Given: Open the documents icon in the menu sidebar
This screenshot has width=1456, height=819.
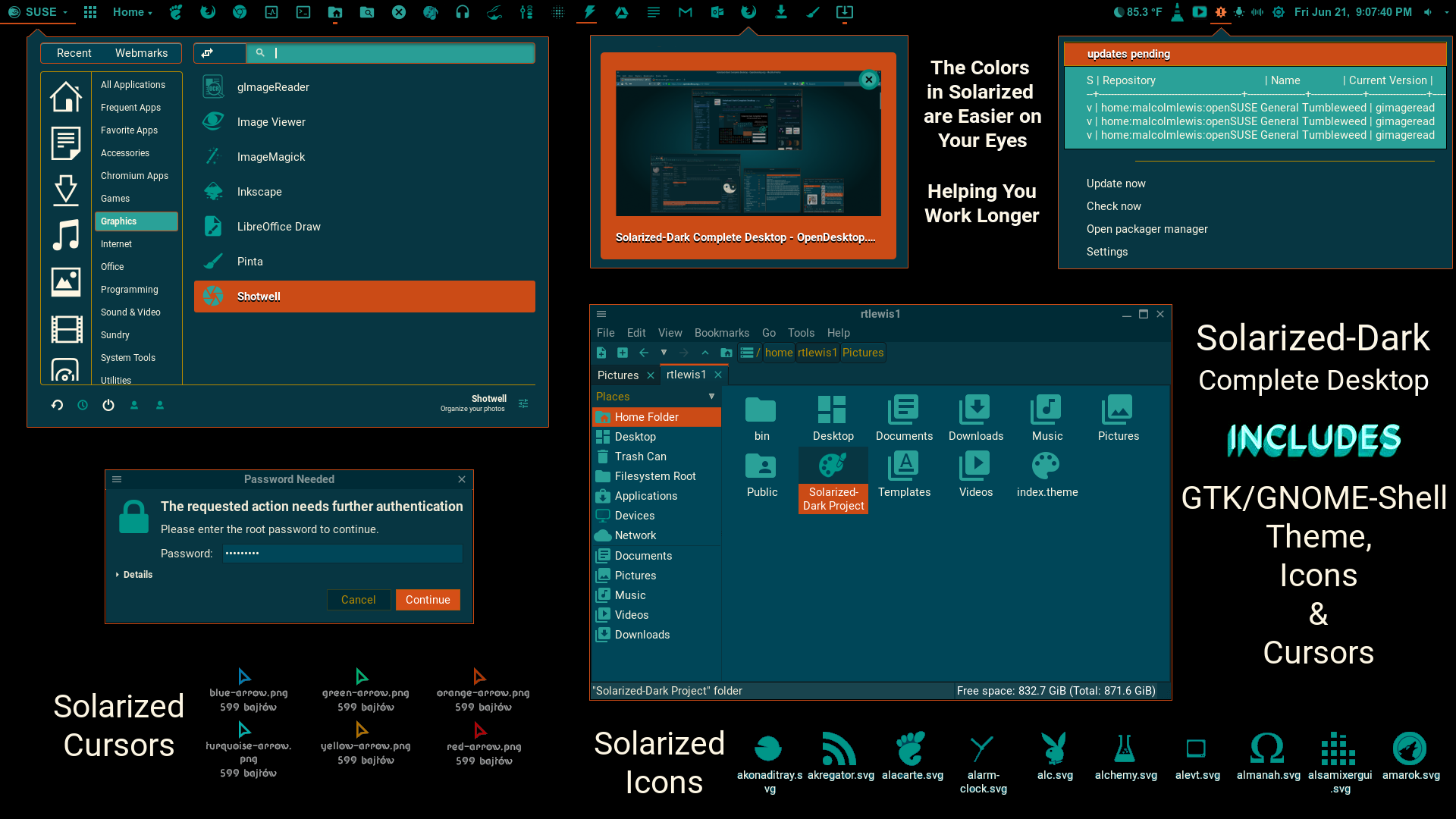Looking at the screenshot, I should pos(66,143).
